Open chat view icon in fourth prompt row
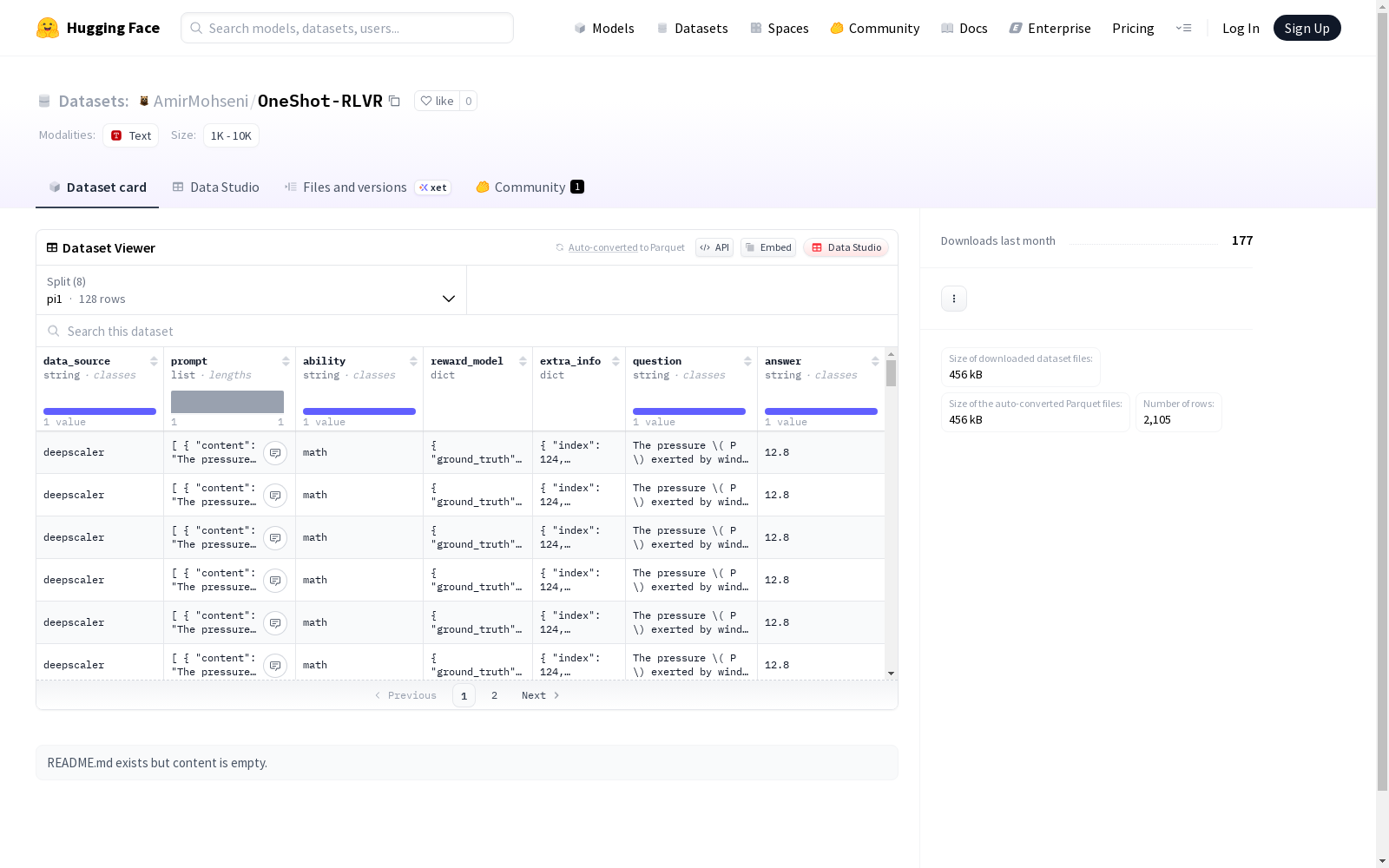Image resolution: width=1389 pixels, height=868 pixels. 275,581
